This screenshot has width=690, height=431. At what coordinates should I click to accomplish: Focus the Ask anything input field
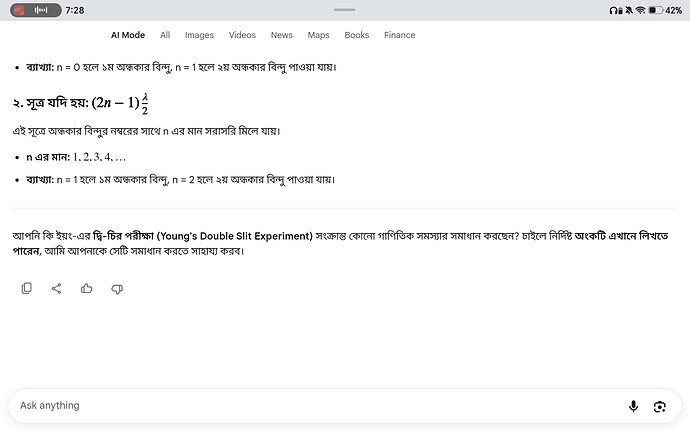pyautogui.click(x=317, y=405)
